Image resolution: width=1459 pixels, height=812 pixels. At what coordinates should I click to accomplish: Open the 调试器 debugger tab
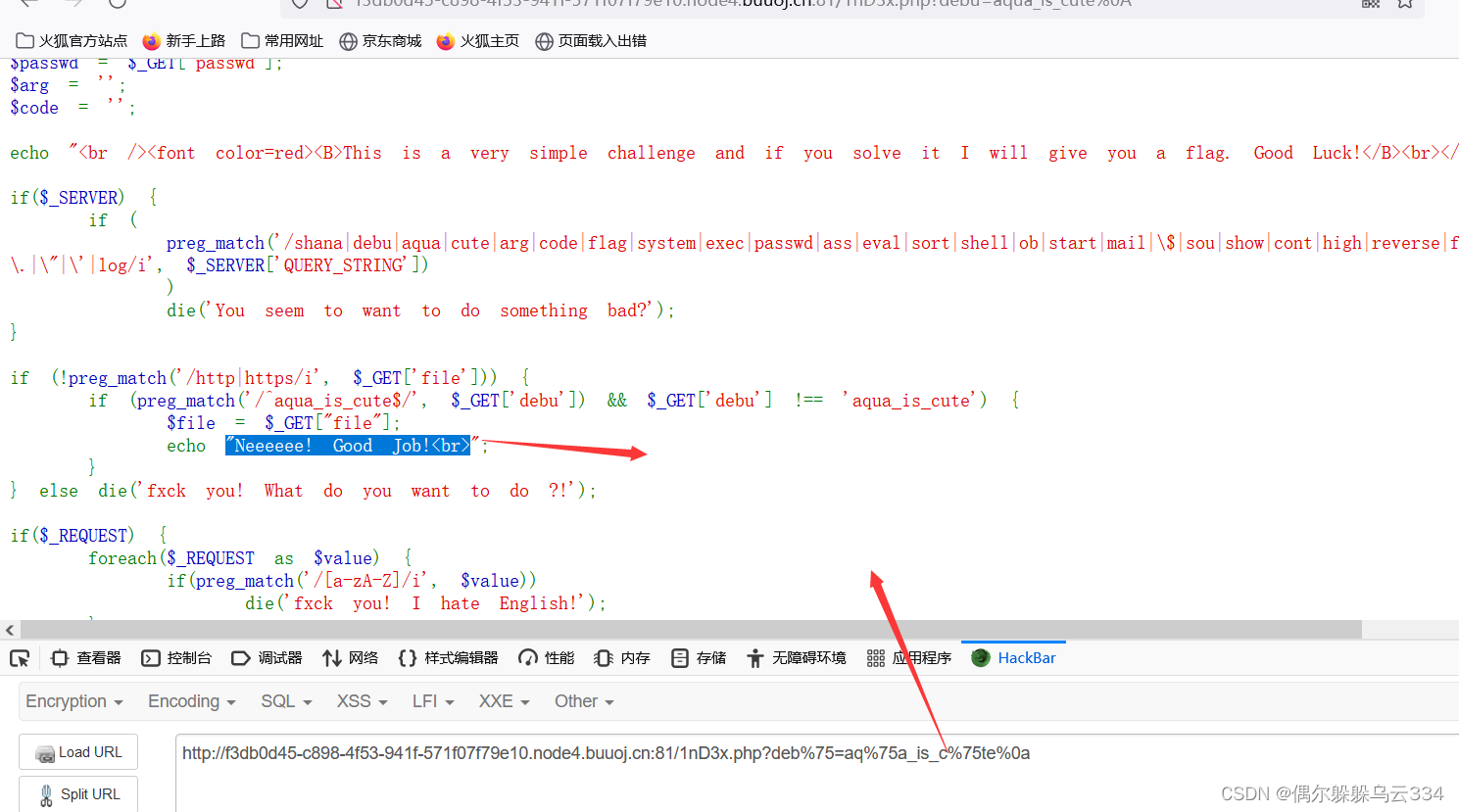[267, 658]
